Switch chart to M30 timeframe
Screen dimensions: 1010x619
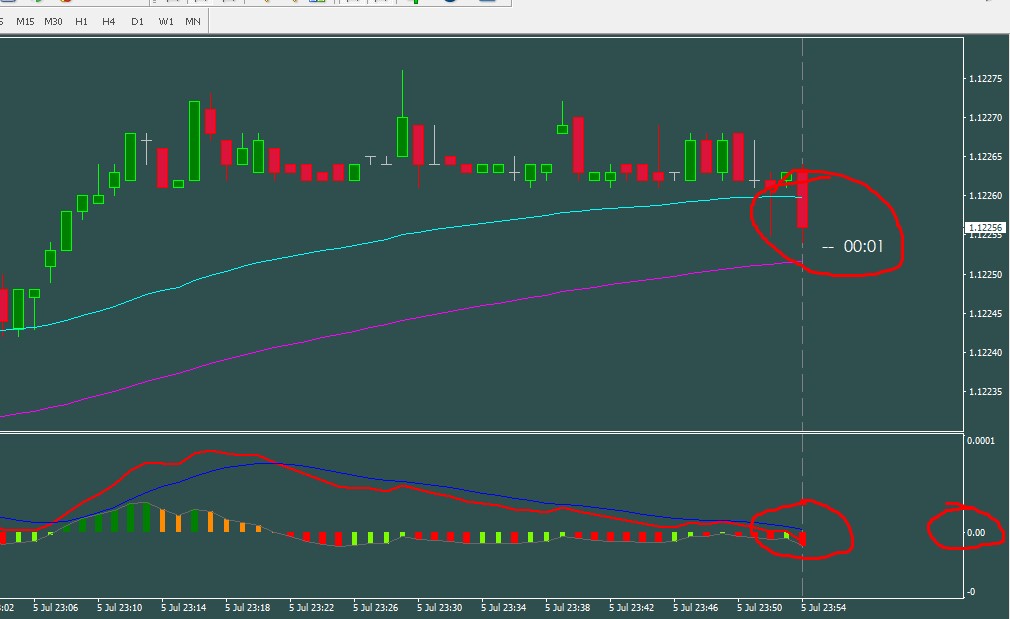tap(53, 21)
